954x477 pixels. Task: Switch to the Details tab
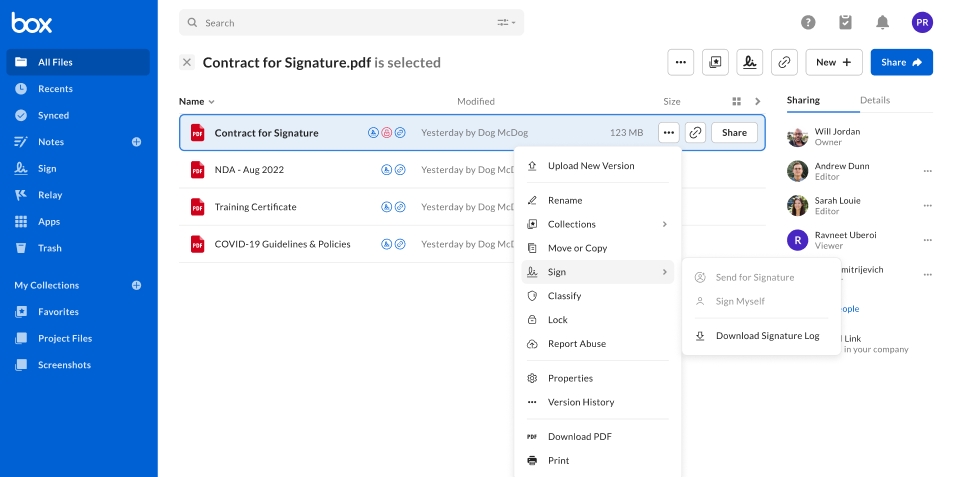click(874, 100)
